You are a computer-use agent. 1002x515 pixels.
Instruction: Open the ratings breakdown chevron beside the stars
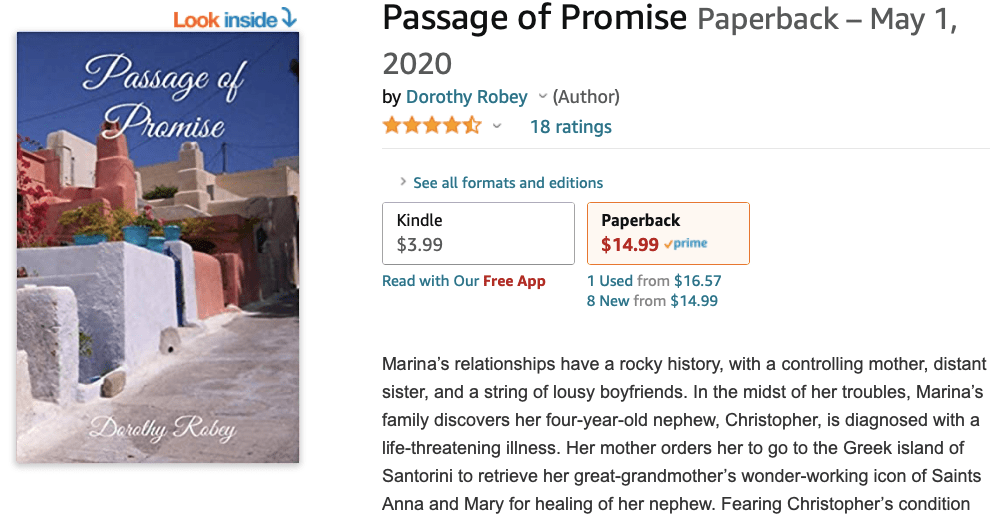[497, 126]
